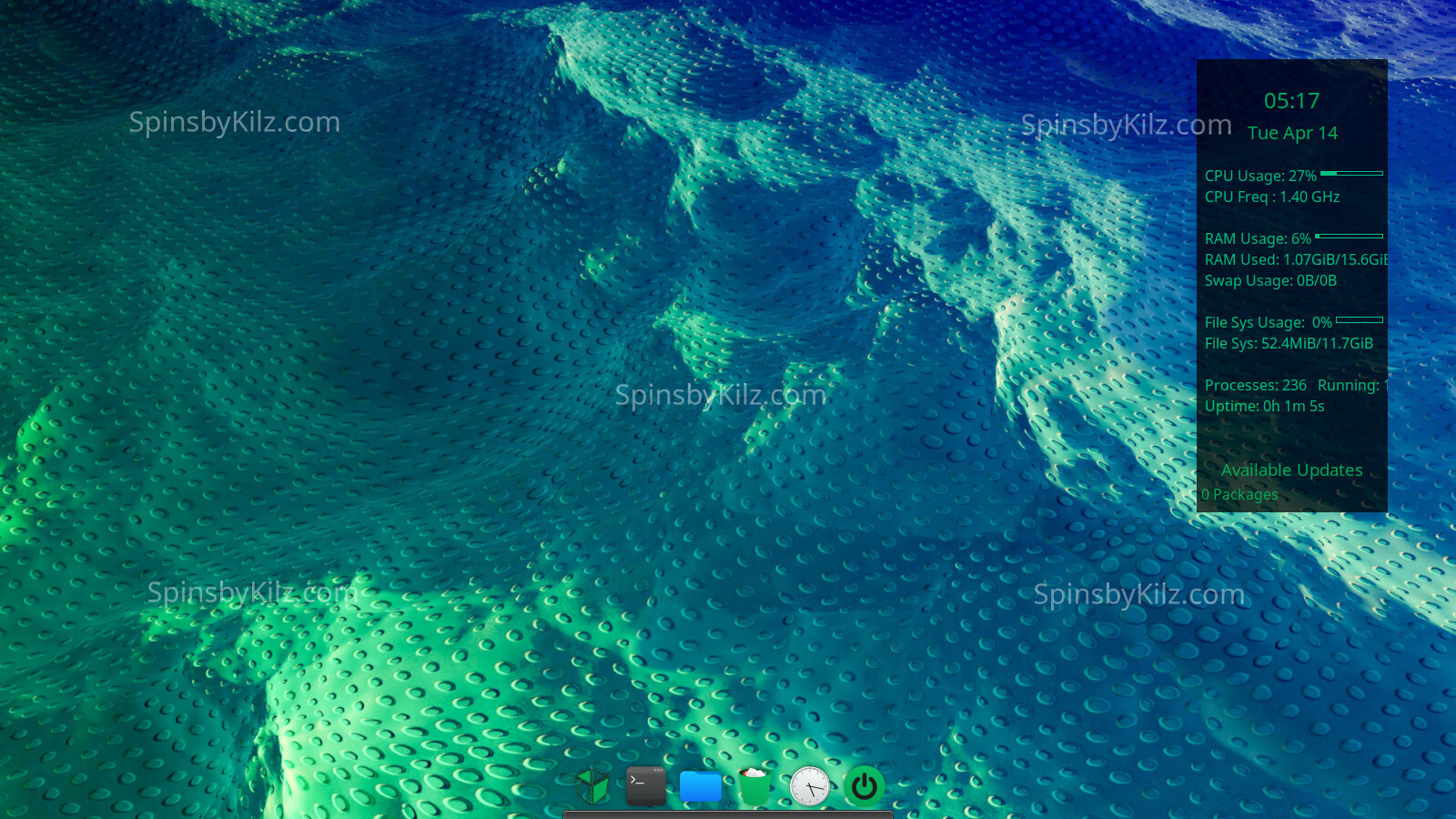This screenshot has height=819, width=1456.
Task: Open the green cube application launcher
Action: [592, 785]
